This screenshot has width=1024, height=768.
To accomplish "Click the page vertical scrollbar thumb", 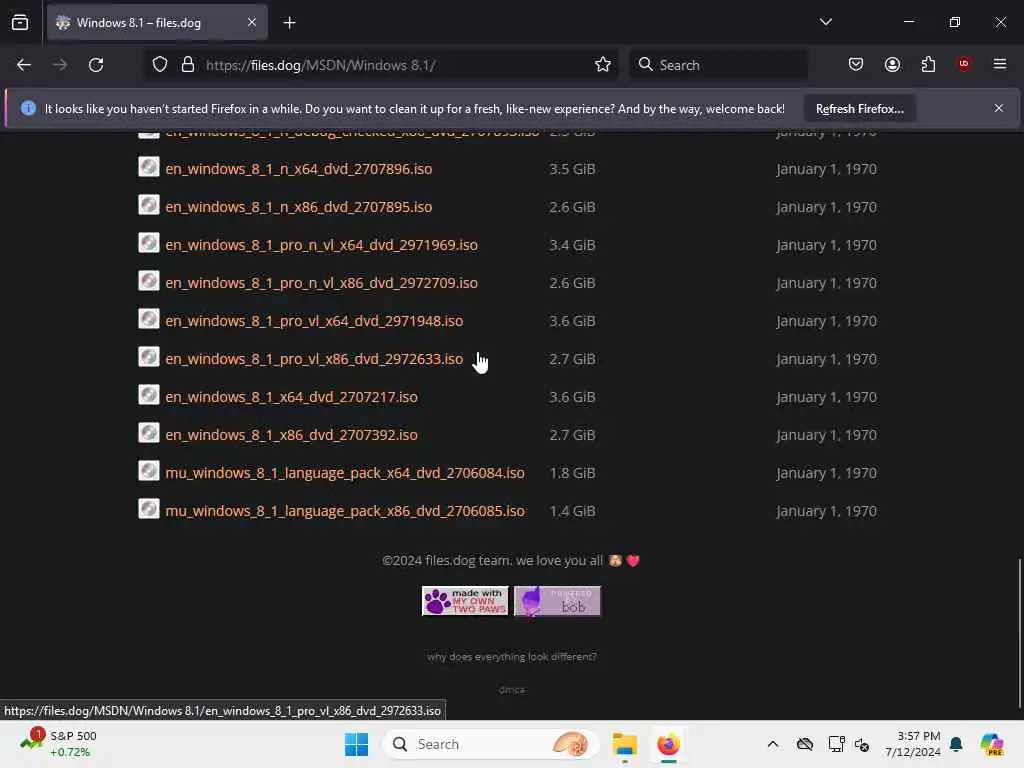I will click(1019, 633).
